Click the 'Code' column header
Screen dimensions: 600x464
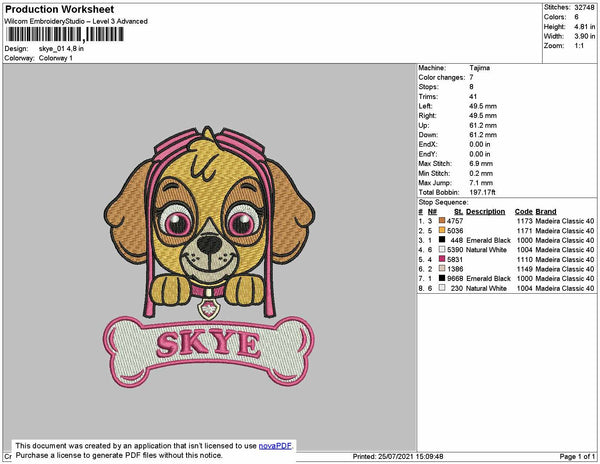(523, 212)
